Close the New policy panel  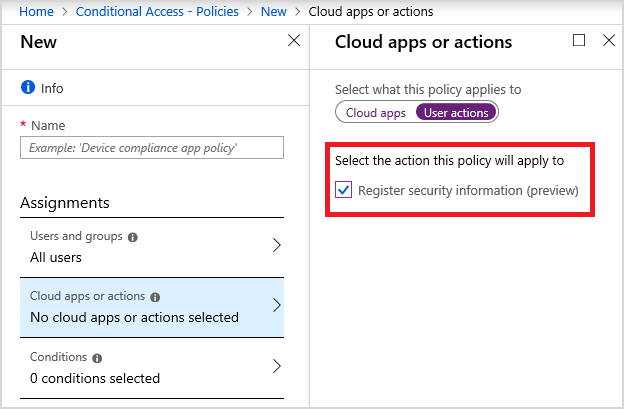click(294, 41)
